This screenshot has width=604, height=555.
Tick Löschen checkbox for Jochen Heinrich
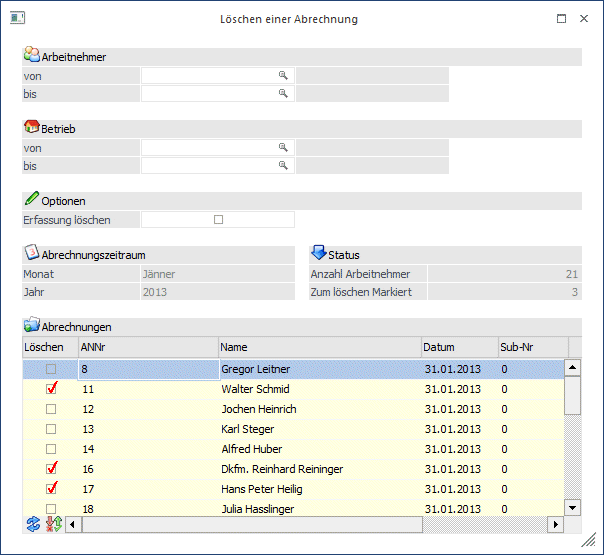(x=52, y=409)
